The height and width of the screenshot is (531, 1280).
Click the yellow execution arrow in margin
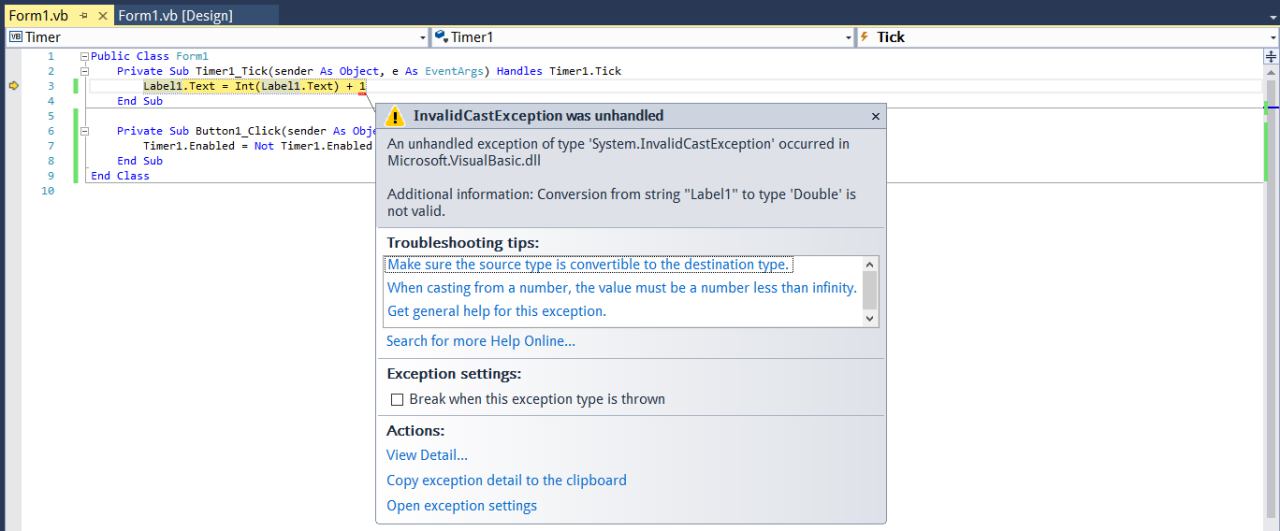click(14, 86)
